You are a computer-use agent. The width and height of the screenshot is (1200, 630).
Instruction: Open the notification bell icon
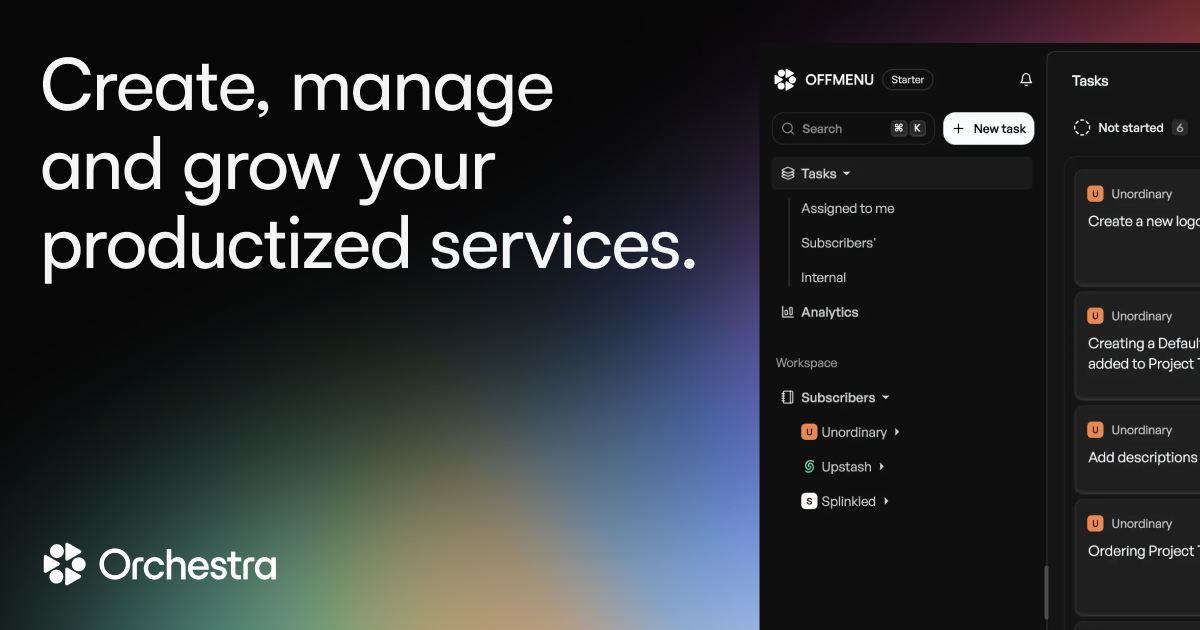coord(1025,78)
